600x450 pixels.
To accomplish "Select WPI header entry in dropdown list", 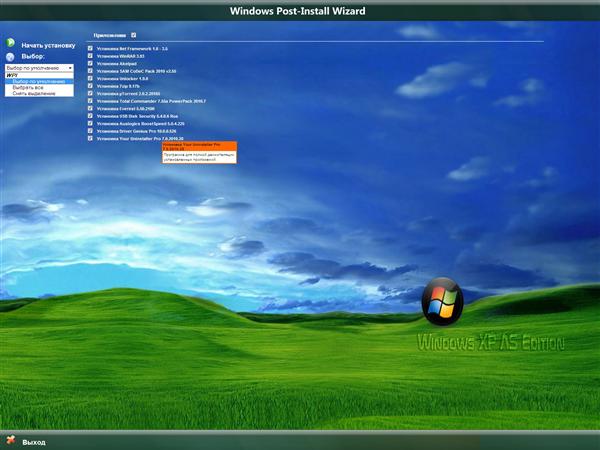I will [39, 75].
